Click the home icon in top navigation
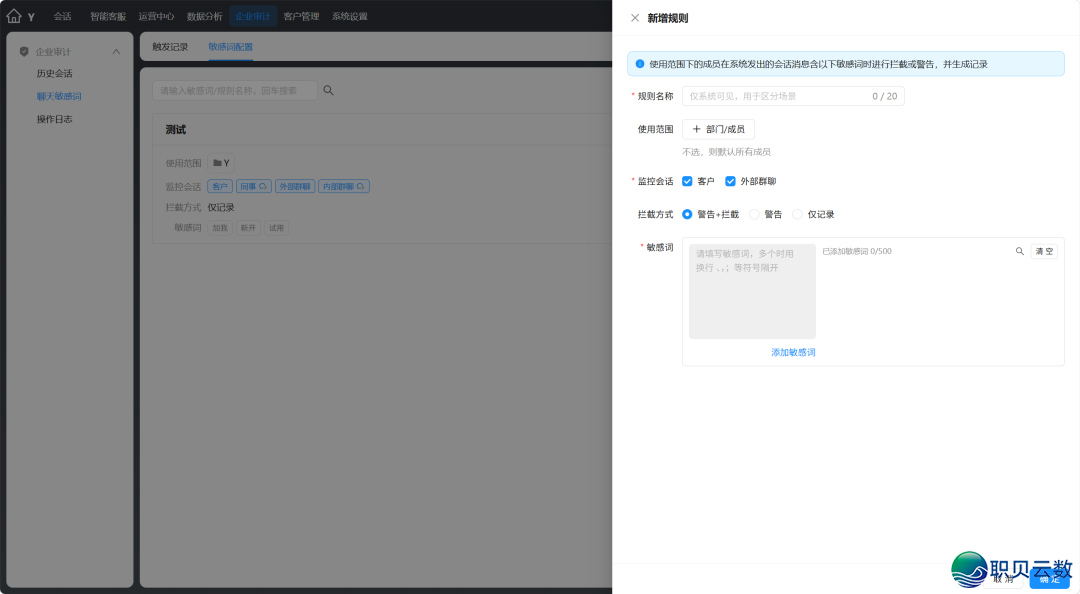1080x594 pixels. point(14,16)
